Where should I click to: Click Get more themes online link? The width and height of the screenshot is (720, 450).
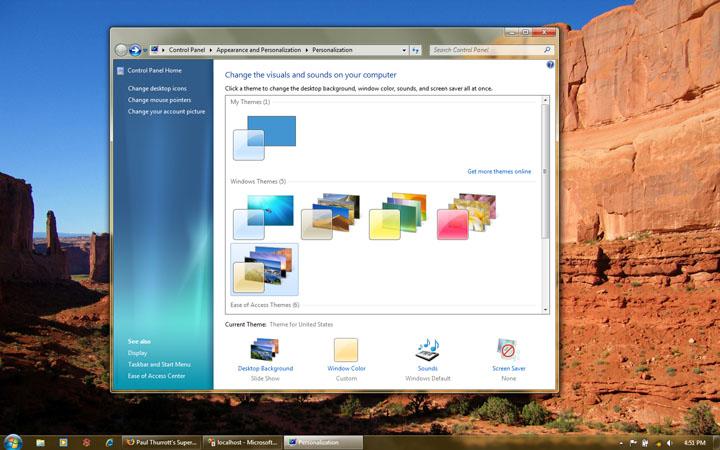499,171
